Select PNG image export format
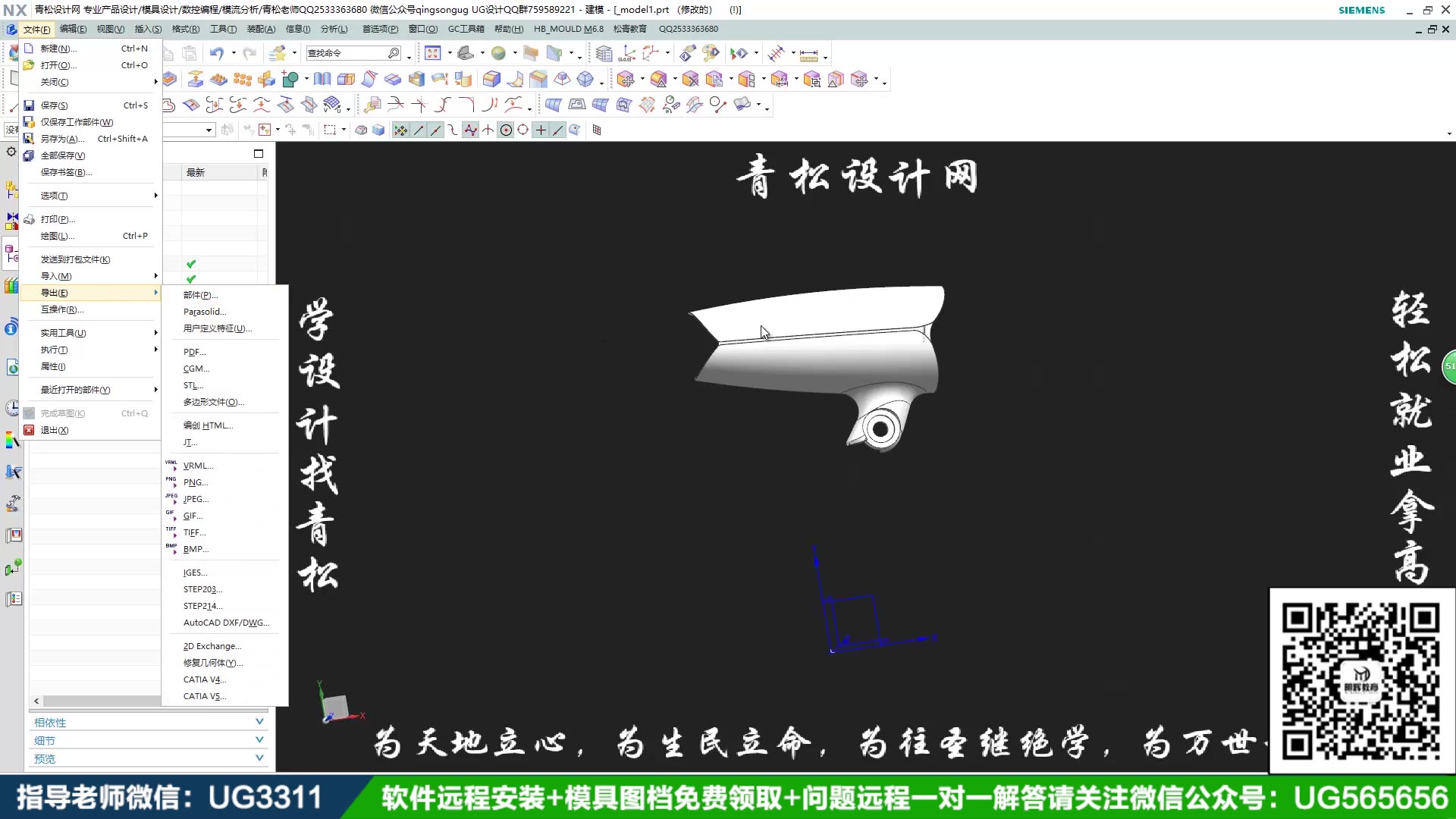This screenshot has width=1456, height=819. coord(195,482)
